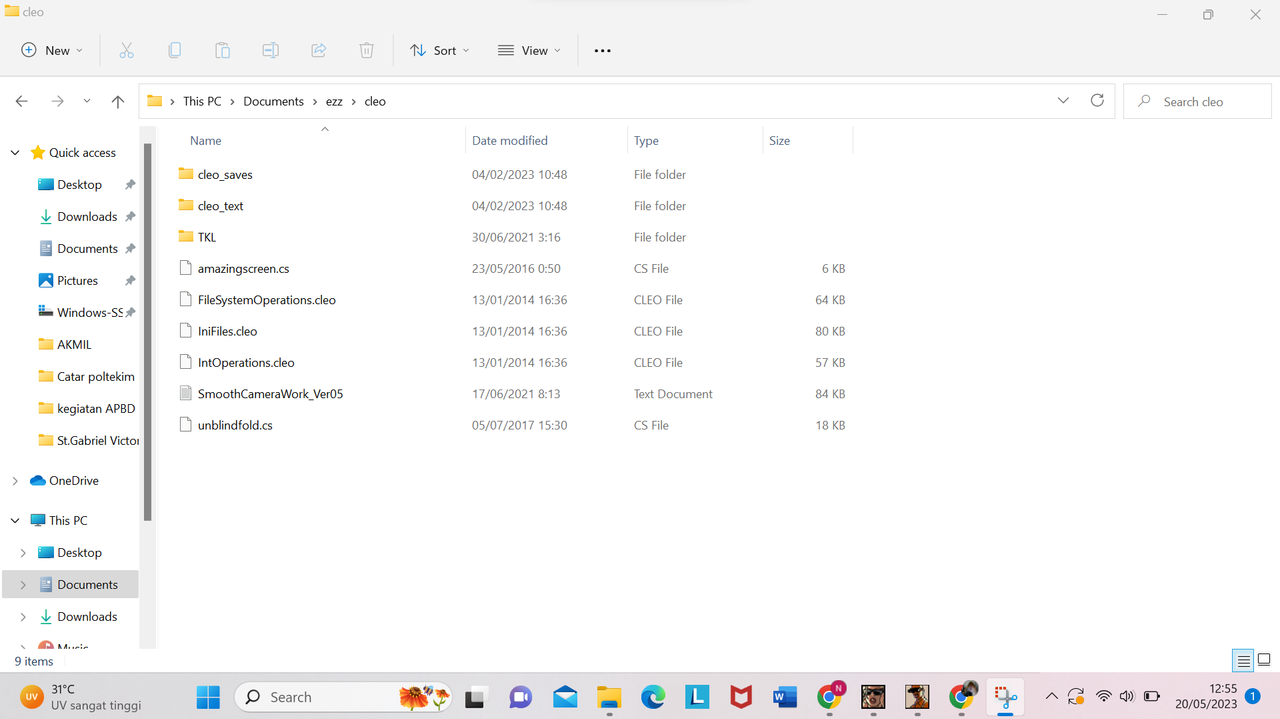Open McAfee from the taskbar

tap(741, 696)
